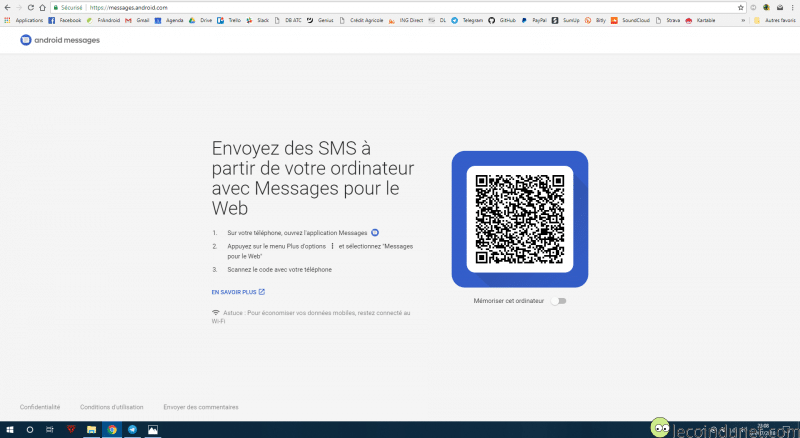Follow the EN SAVOIR PLUS link

point(238,292)
